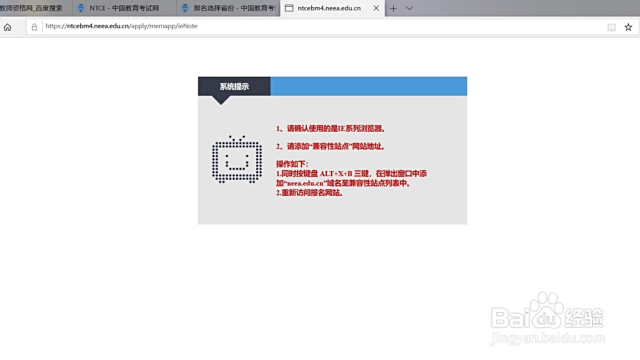Click the NTCE tab favicon
The image size is (640, 360).
point(81,8)
